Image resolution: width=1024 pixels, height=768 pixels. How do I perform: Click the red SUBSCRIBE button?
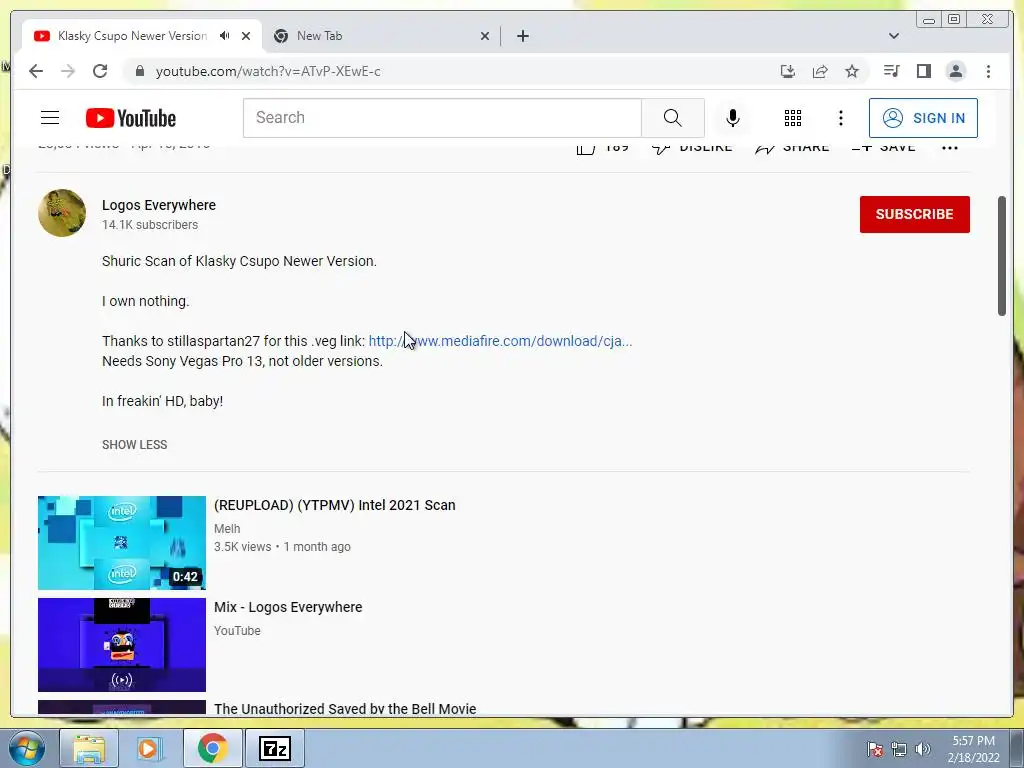click(914, 214)
